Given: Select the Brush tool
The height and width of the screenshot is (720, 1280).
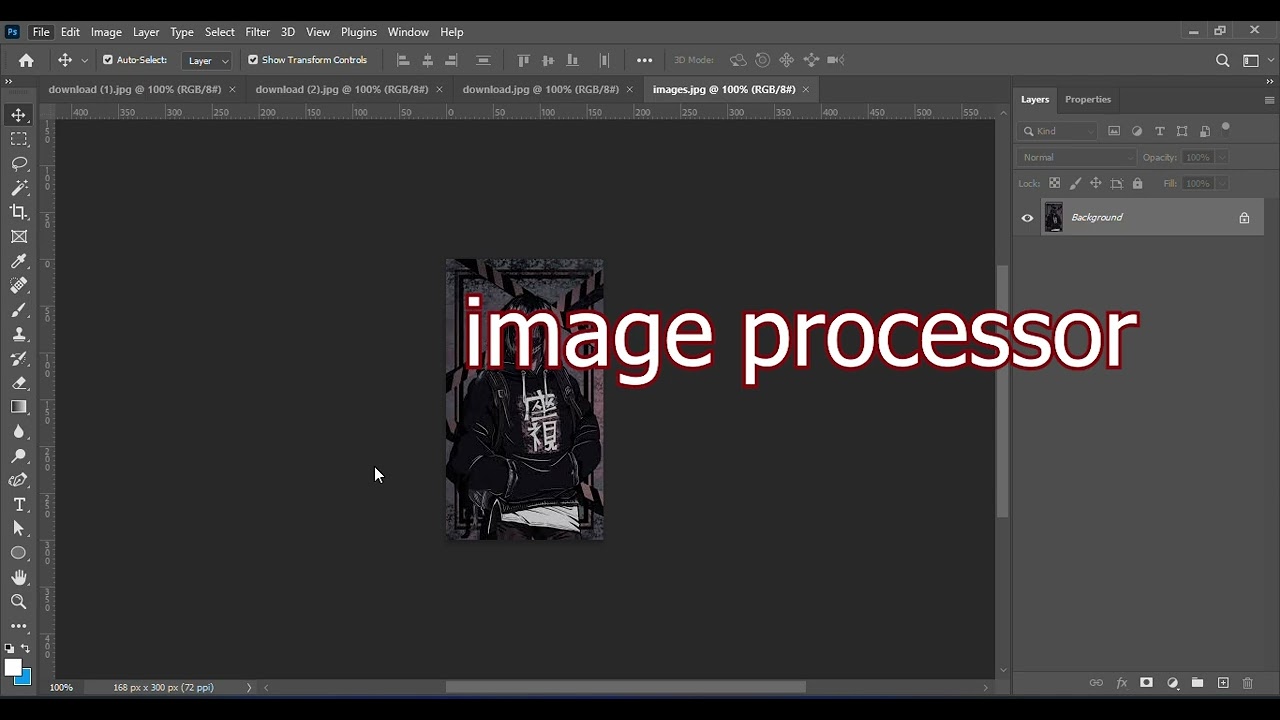Looking at the screenshot, I should [19, 310].
